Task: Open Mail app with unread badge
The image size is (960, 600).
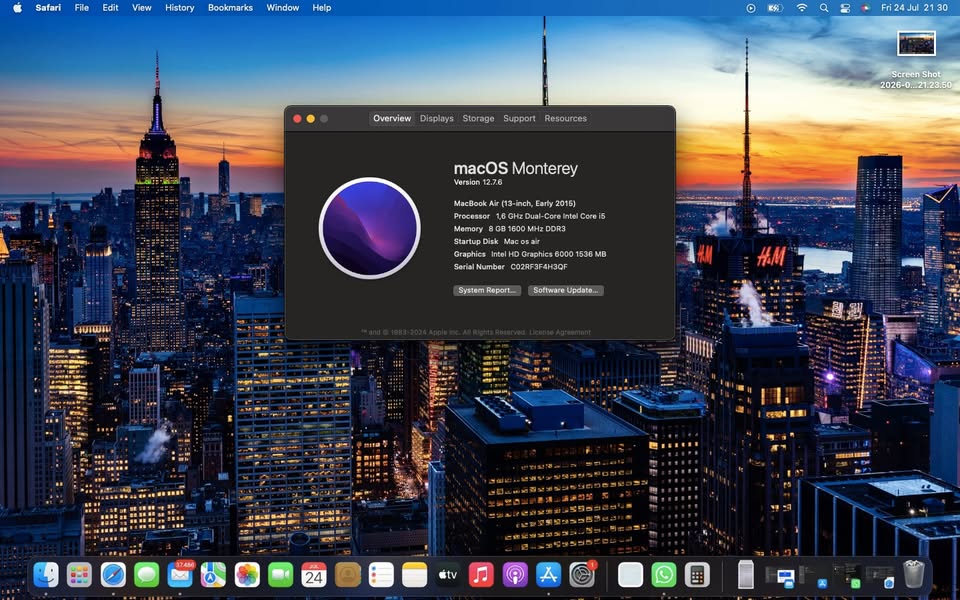Action: (x=180, y=575)
